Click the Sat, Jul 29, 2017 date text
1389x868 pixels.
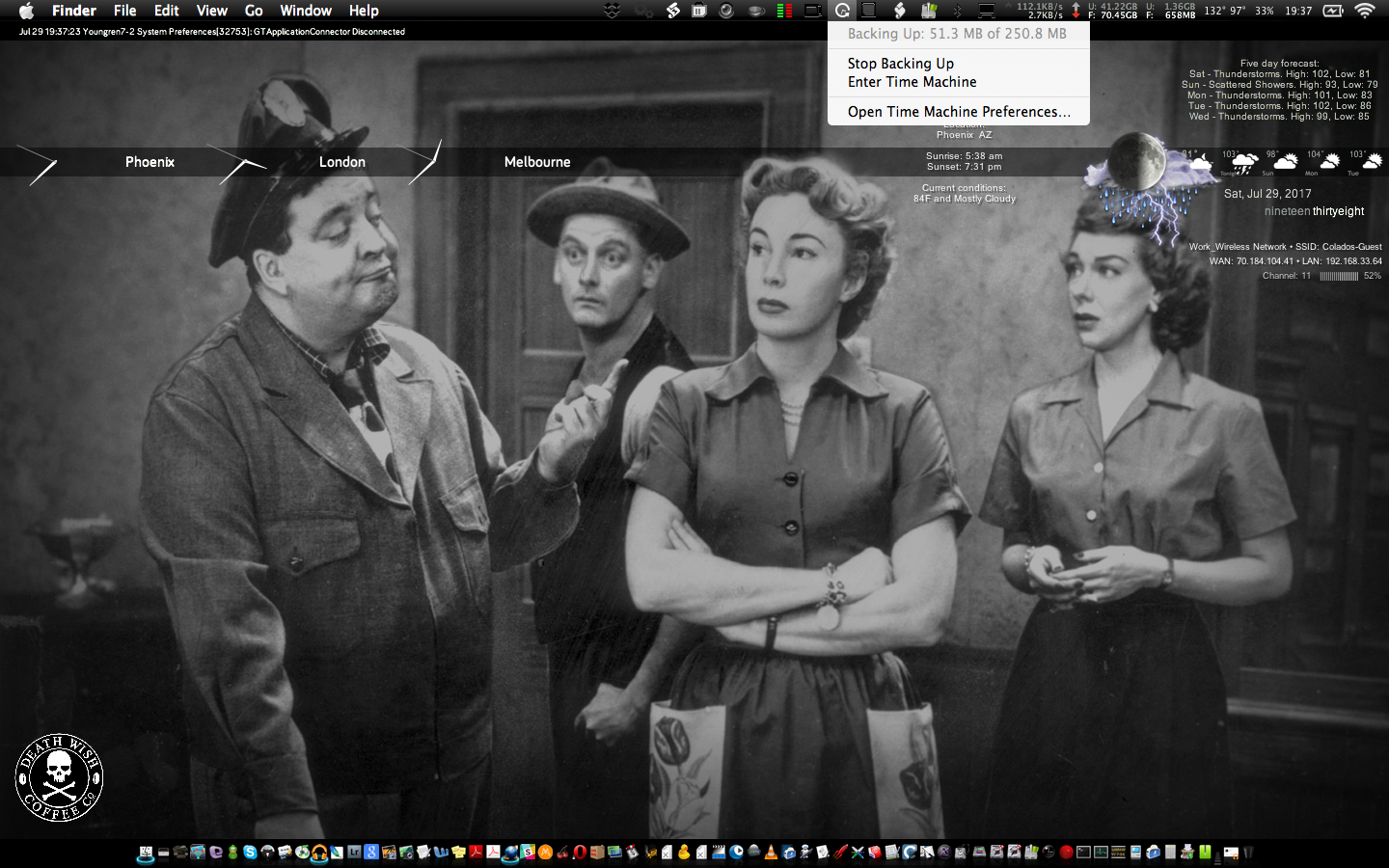[x=1267, y=194]
